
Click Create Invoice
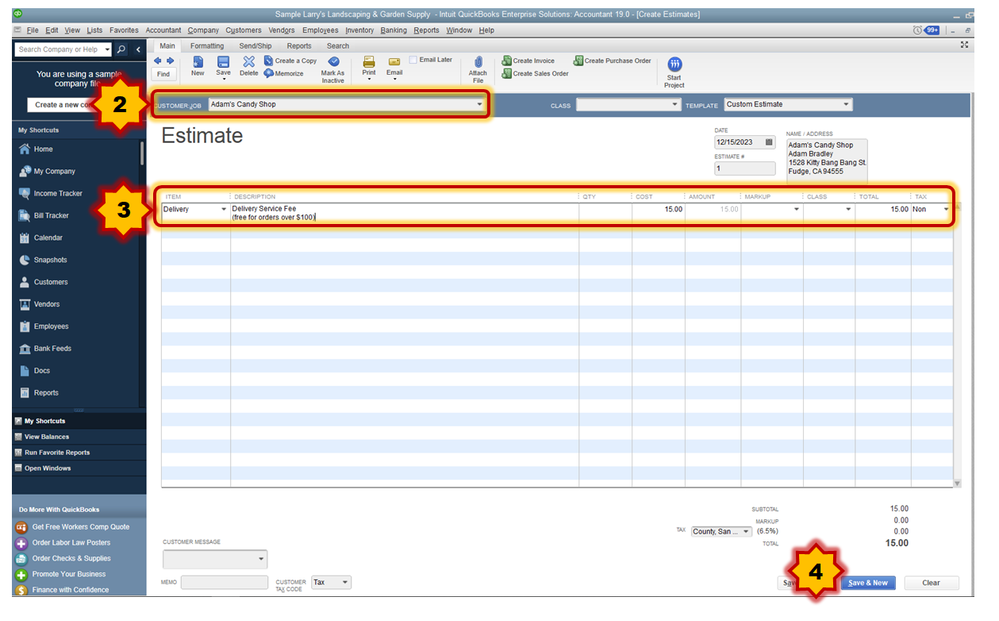point(528,61)
